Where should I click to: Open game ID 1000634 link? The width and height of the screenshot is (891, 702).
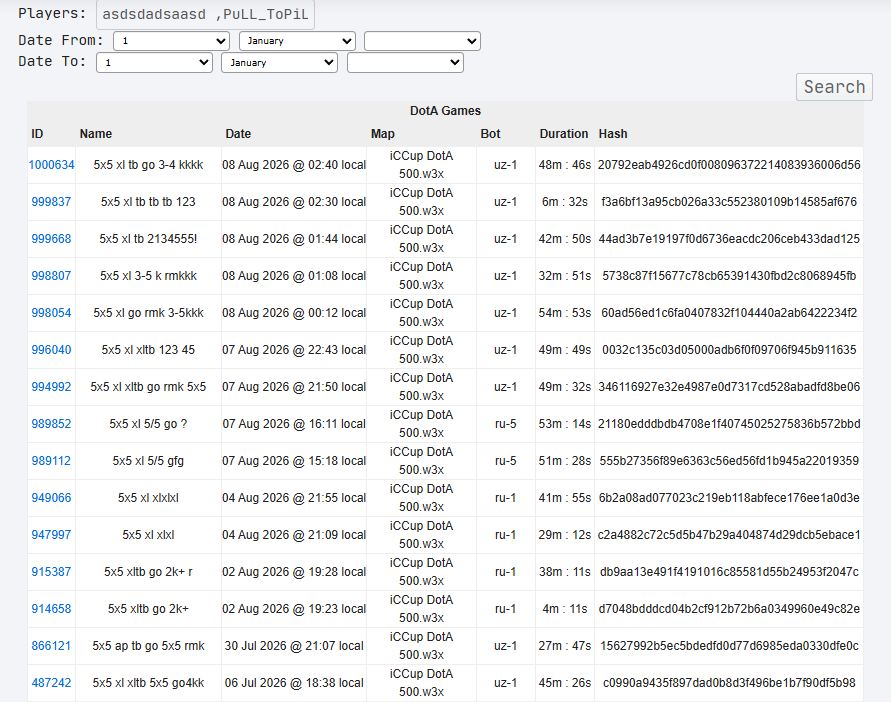point(51,165)
